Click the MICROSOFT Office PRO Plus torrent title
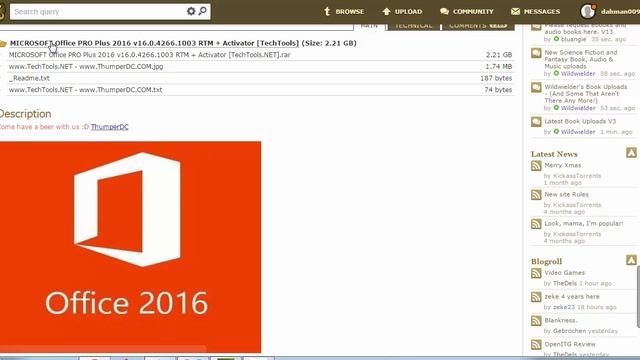 pyautogui.click(x=154, y=43)
